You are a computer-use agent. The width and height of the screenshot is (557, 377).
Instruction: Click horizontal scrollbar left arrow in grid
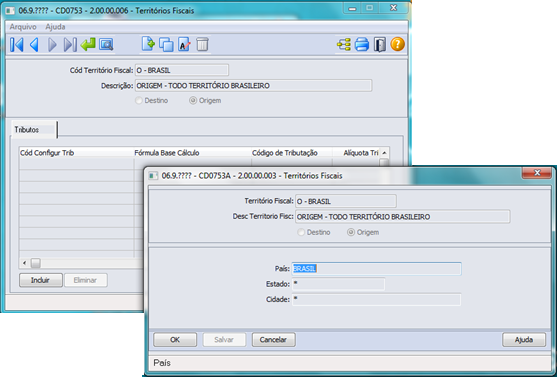tap(24, 263)
